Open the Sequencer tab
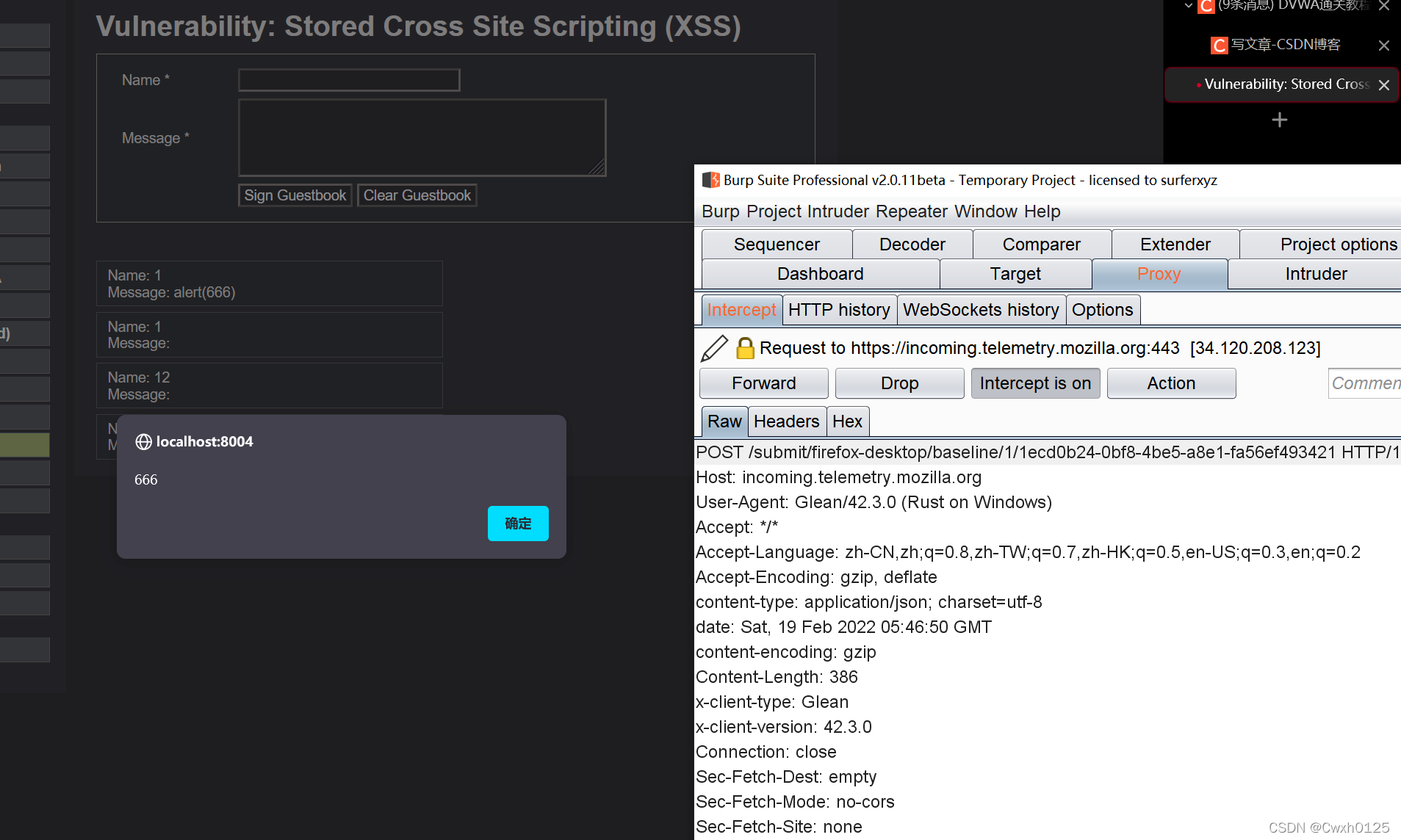 click(x=777, y=245)
